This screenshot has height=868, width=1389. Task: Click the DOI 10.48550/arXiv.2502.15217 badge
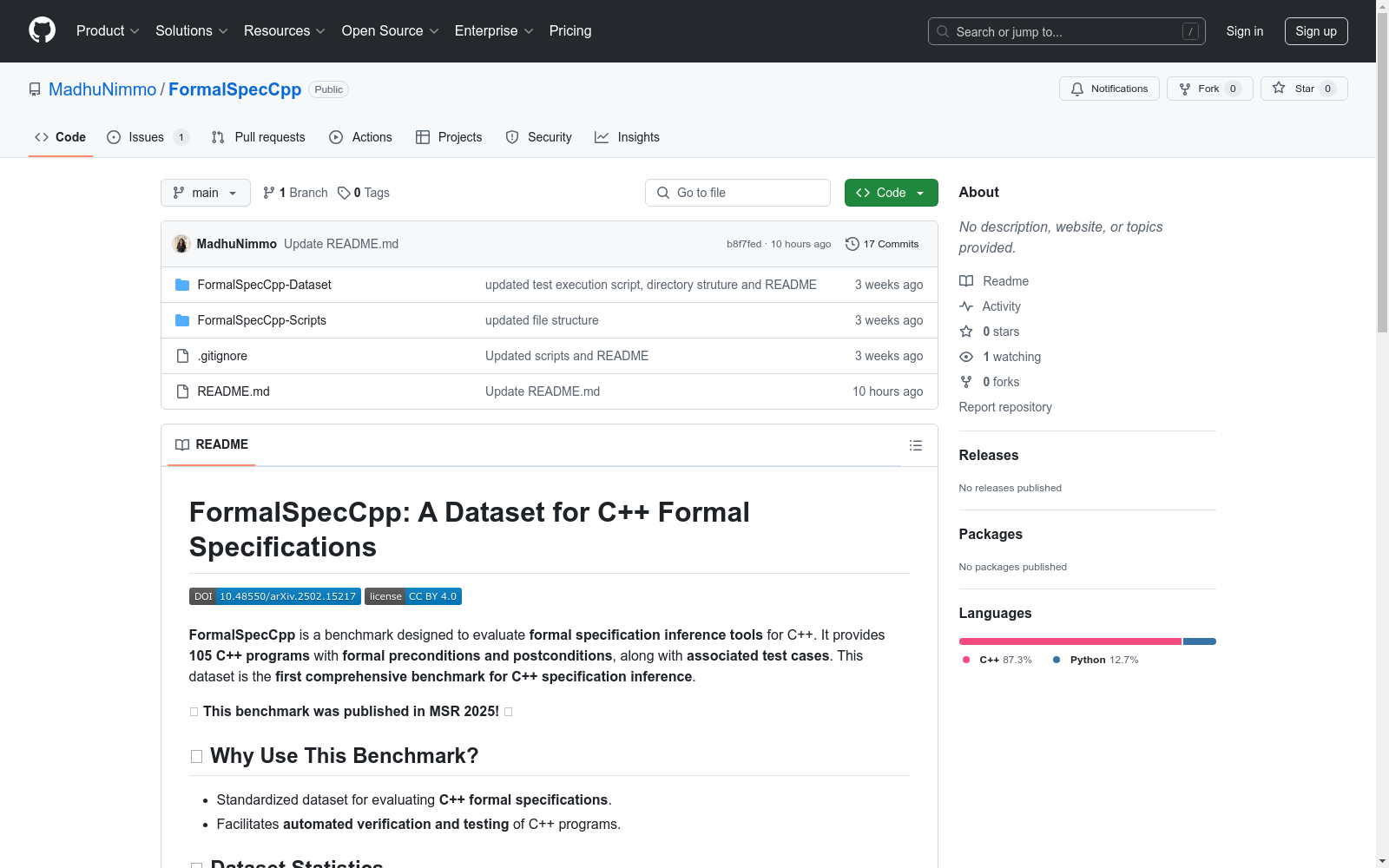275,596
